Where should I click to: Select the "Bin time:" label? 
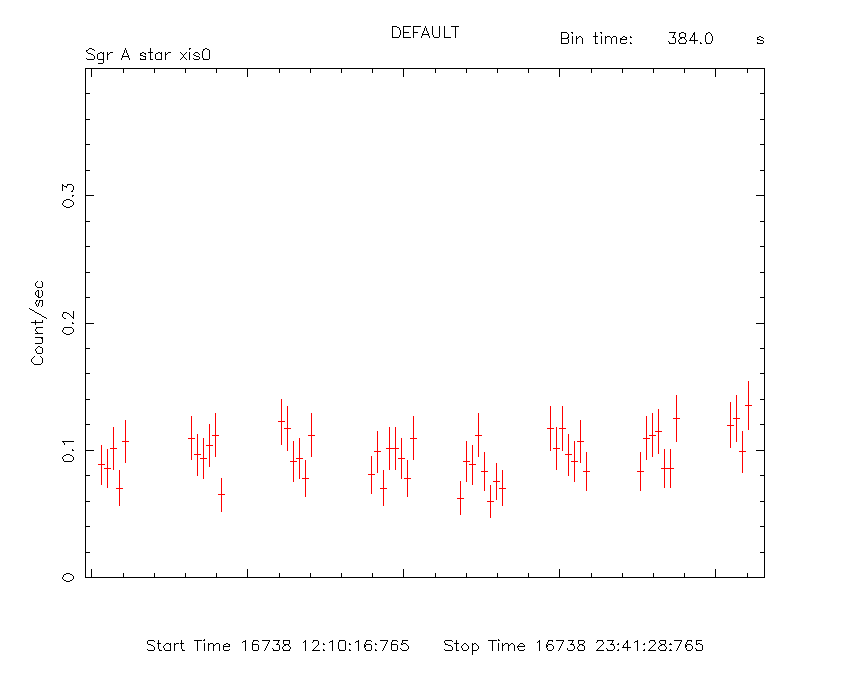pyautogui.click(x=596, y=39)
